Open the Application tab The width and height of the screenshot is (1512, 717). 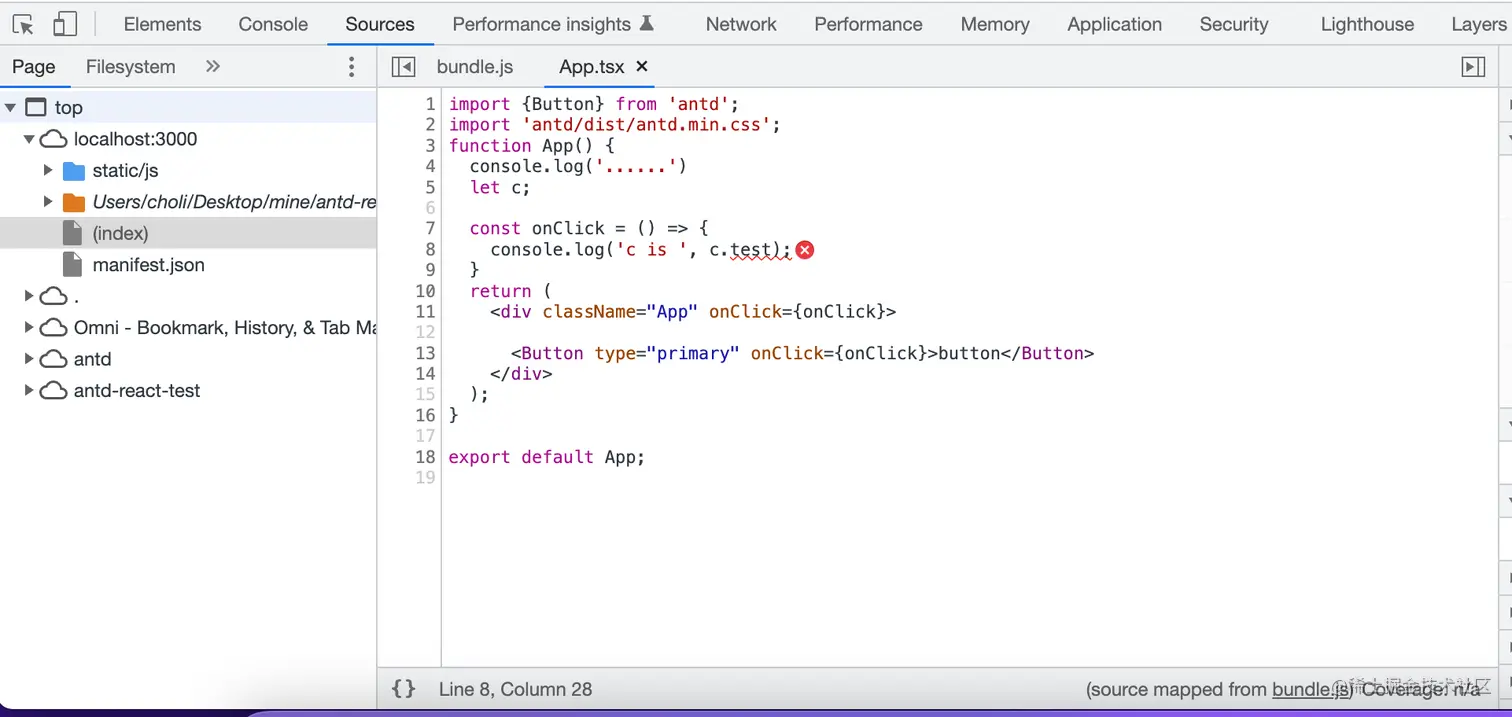click(1114, 24)
